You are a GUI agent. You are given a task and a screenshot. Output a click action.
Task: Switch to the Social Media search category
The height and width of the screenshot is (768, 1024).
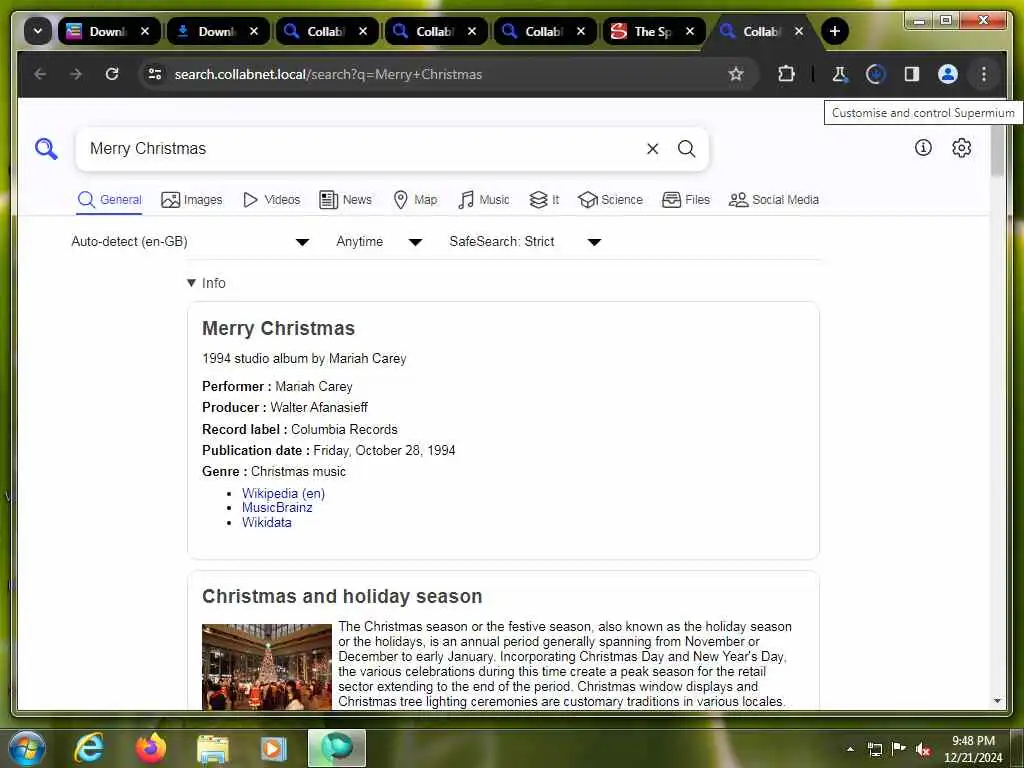[x=774, y=200]
